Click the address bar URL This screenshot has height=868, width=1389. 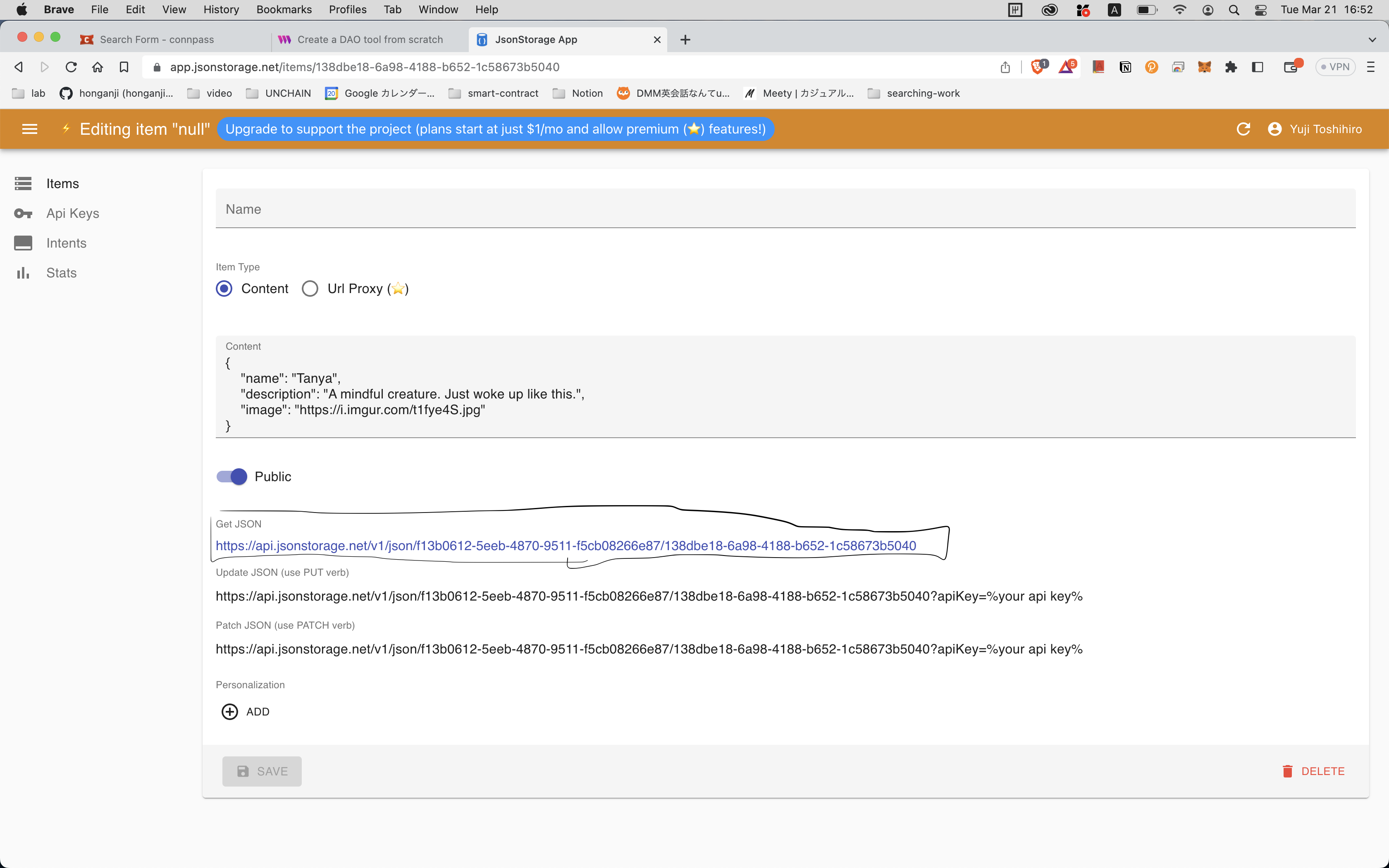coord(365,67)
